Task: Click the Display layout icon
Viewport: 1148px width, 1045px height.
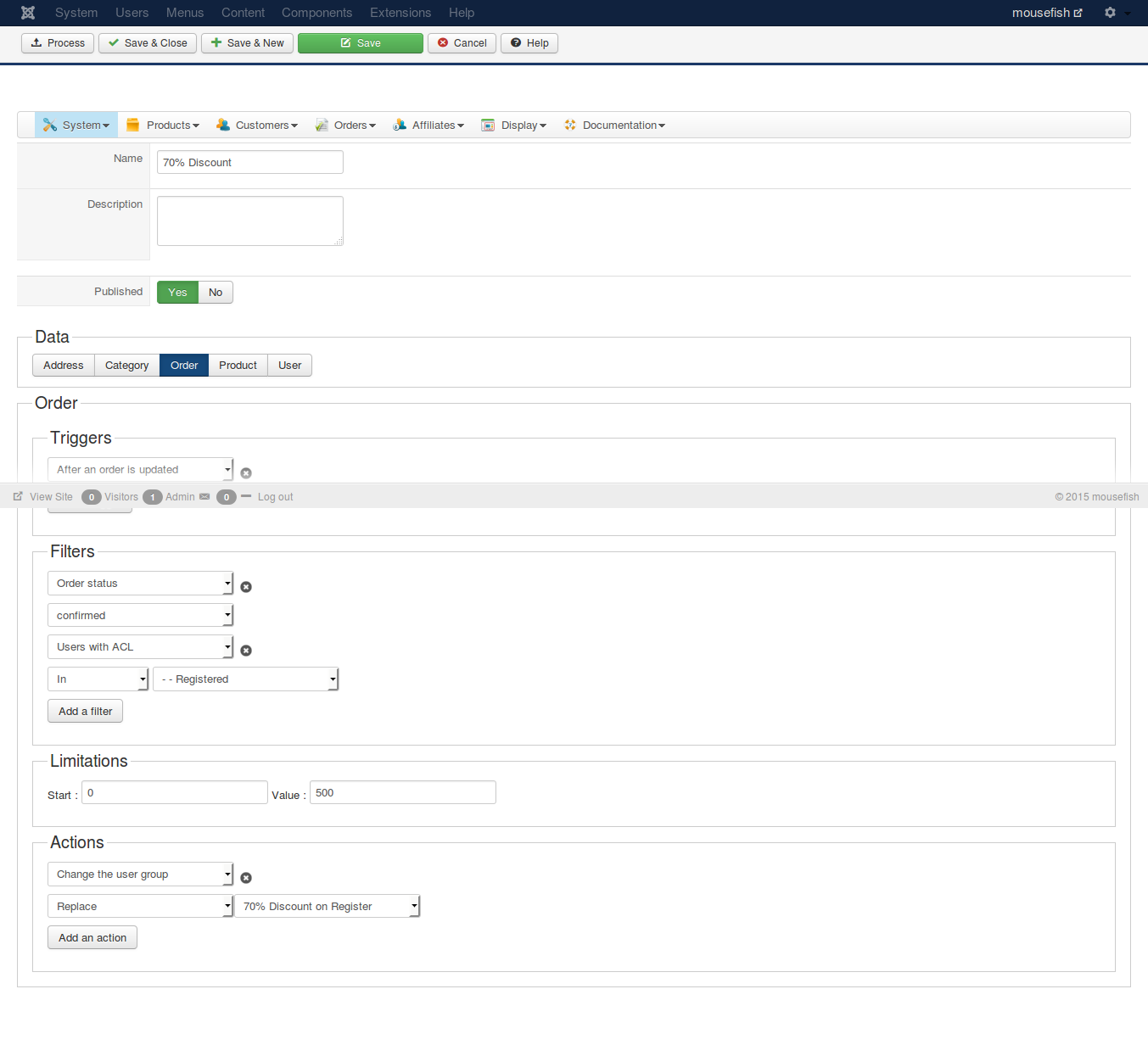Action: (488, 125)
